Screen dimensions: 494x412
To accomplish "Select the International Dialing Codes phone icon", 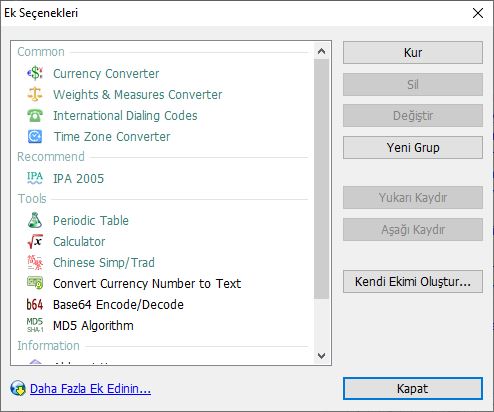I will click(35, 115).
